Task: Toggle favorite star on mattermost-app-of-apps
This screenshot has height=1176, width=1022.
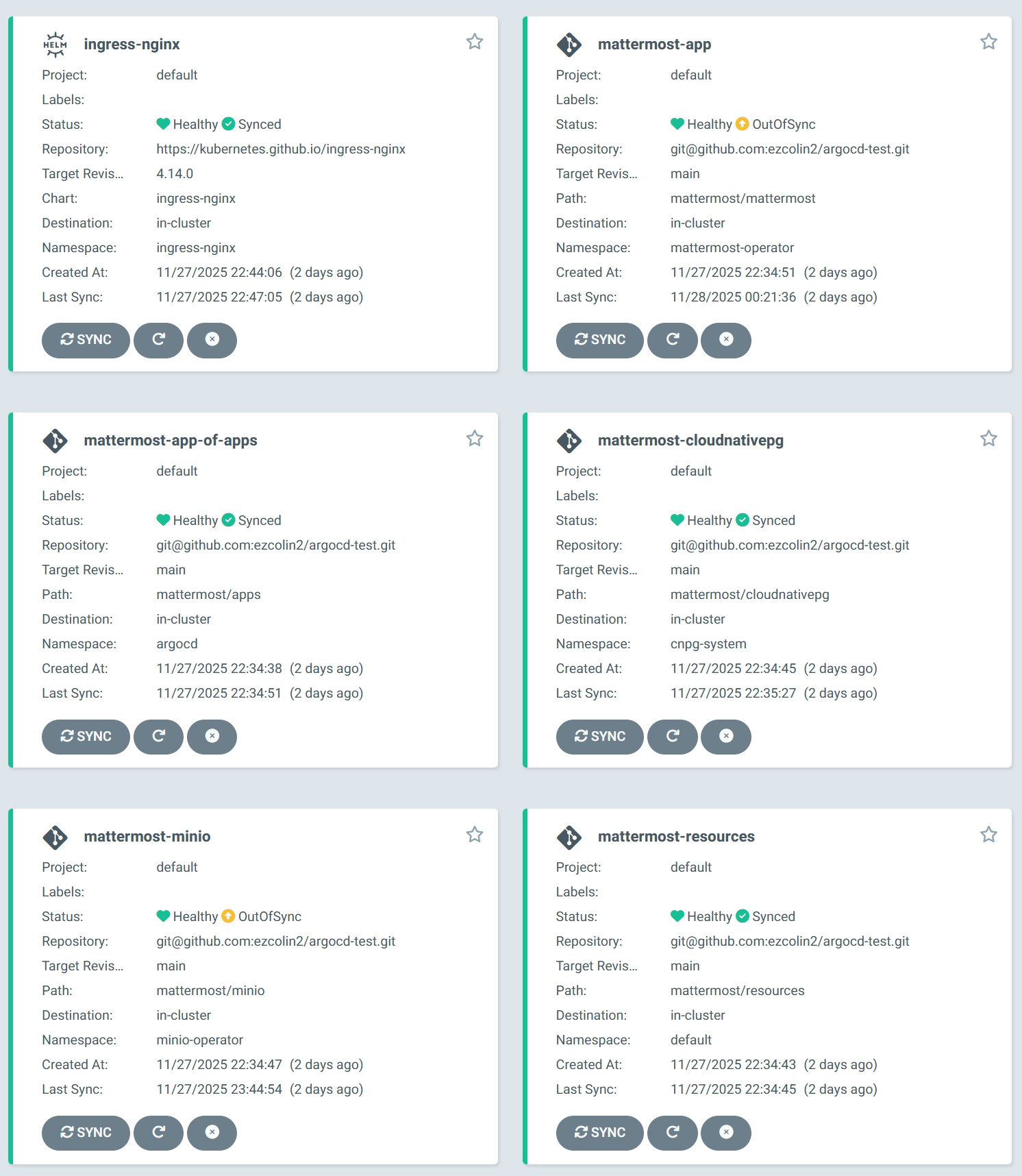Action: pyautogui.click(x=475, y=438)
